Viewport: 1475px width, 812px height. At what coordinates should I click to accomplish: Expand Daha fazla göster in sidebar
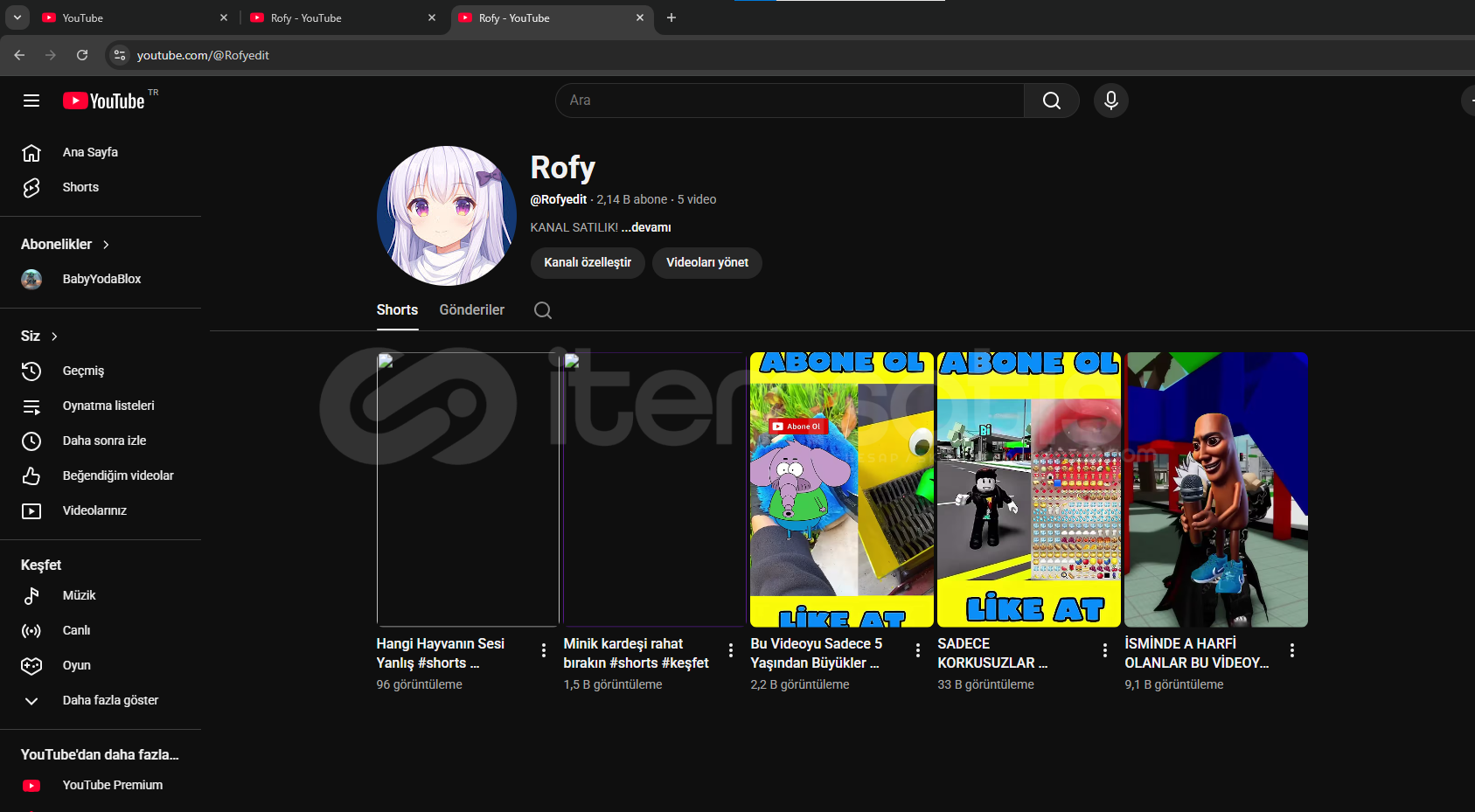110,700
